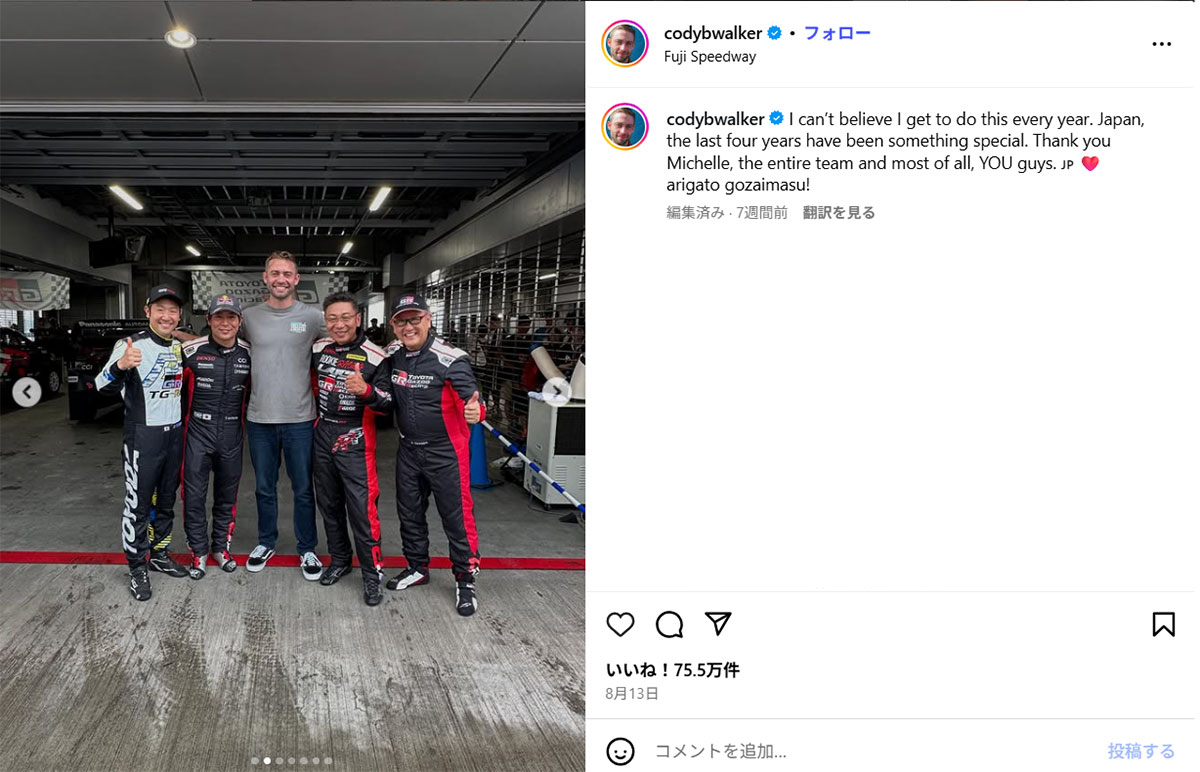Go to the previous photo arrow
This screenshot has width=1200, height=772.
click(27, 392)
